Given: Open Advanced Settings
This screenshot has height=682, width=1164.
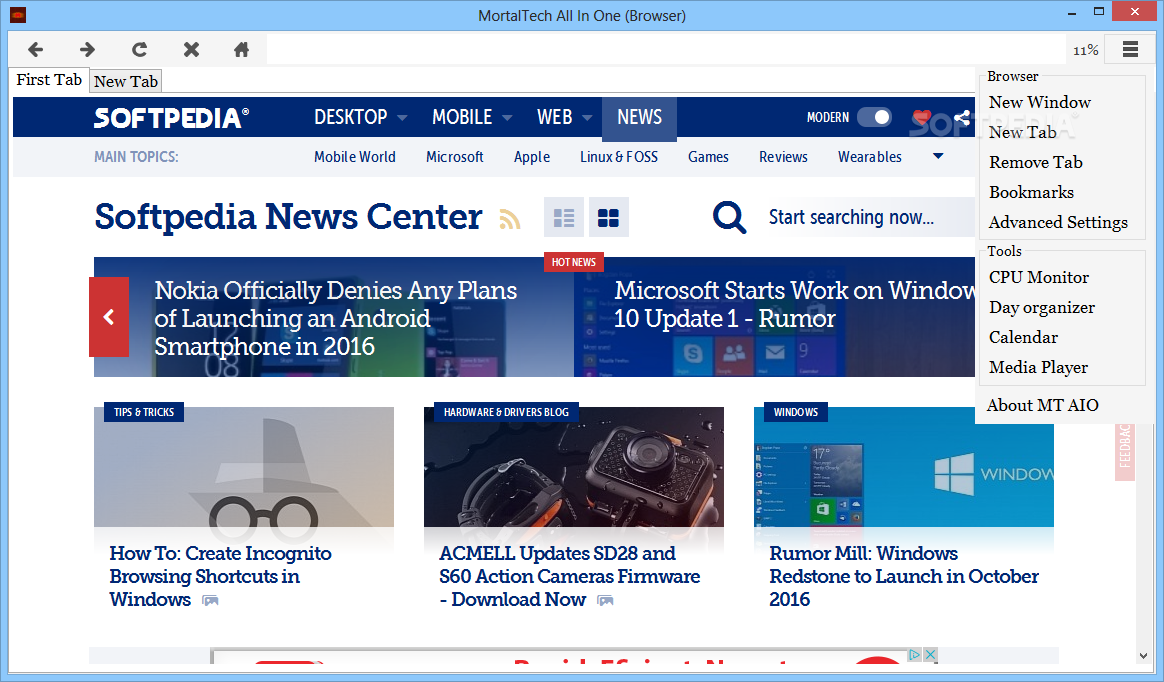Looking at the screenshot, I should [1058, 223].
